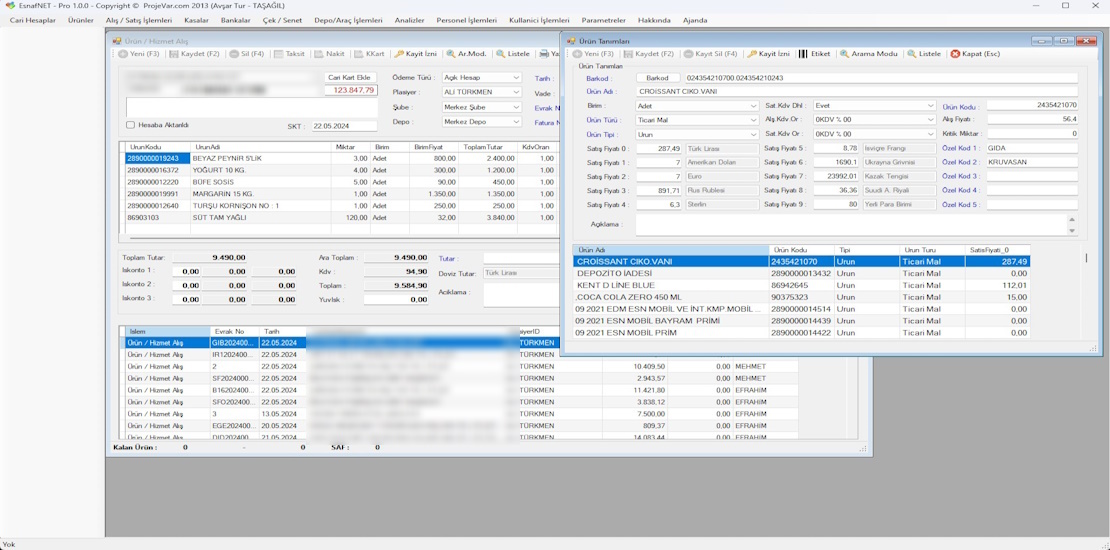Image resolution: width=1110 pixels, height=550 pixels.
Task: Open the Ürünler menu
Action: [81, 21]
